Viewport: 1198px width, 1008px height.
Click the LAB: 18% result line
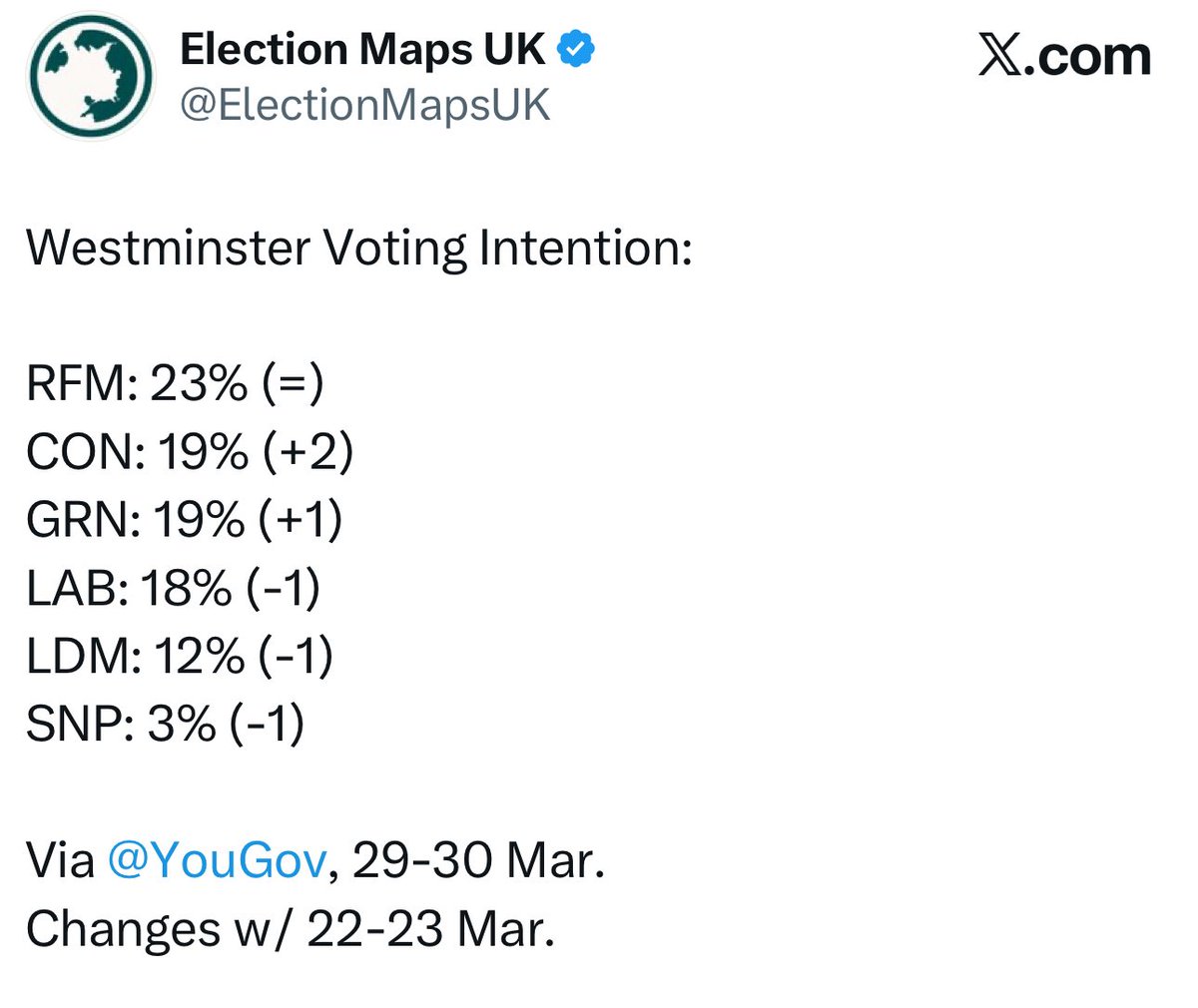click(173, 587)
